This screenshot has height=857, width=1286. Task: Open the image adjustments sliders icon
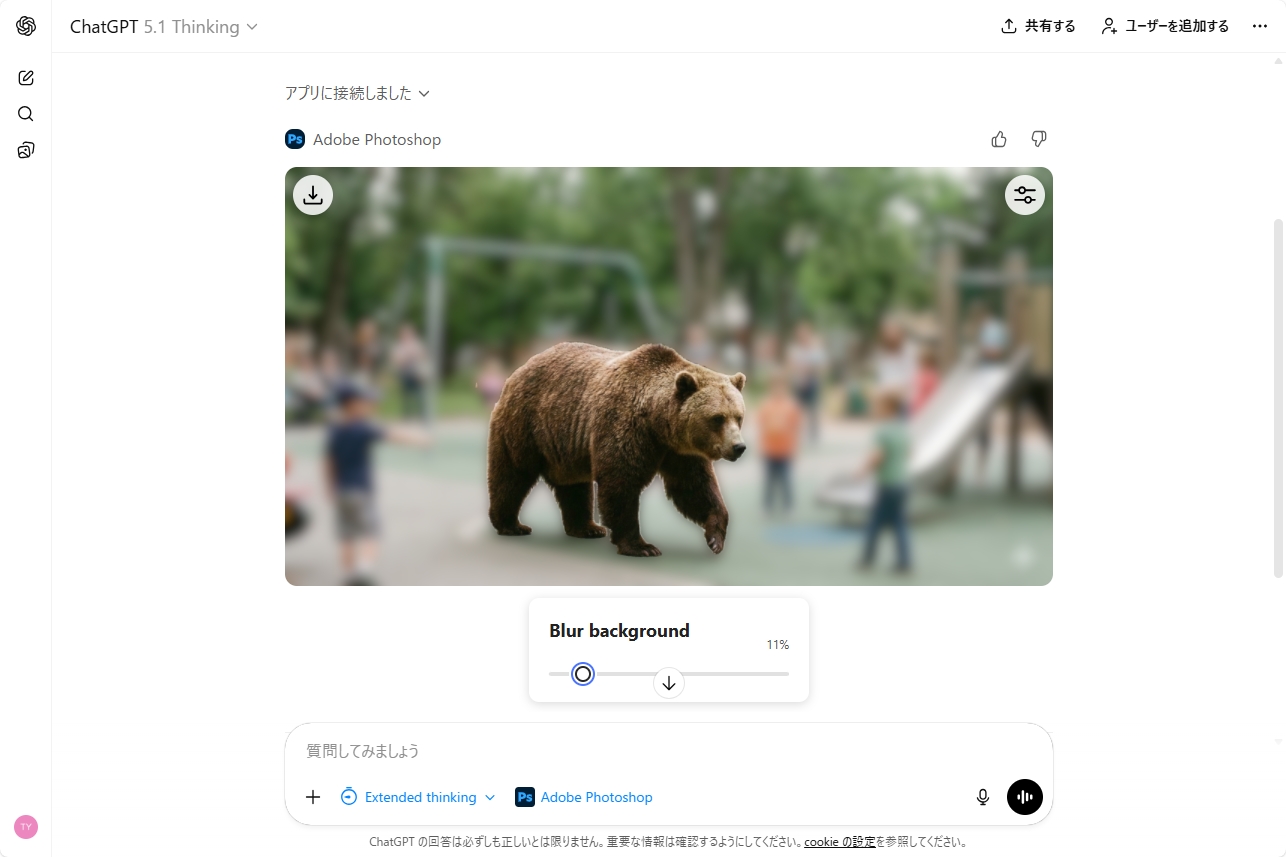1025,195
